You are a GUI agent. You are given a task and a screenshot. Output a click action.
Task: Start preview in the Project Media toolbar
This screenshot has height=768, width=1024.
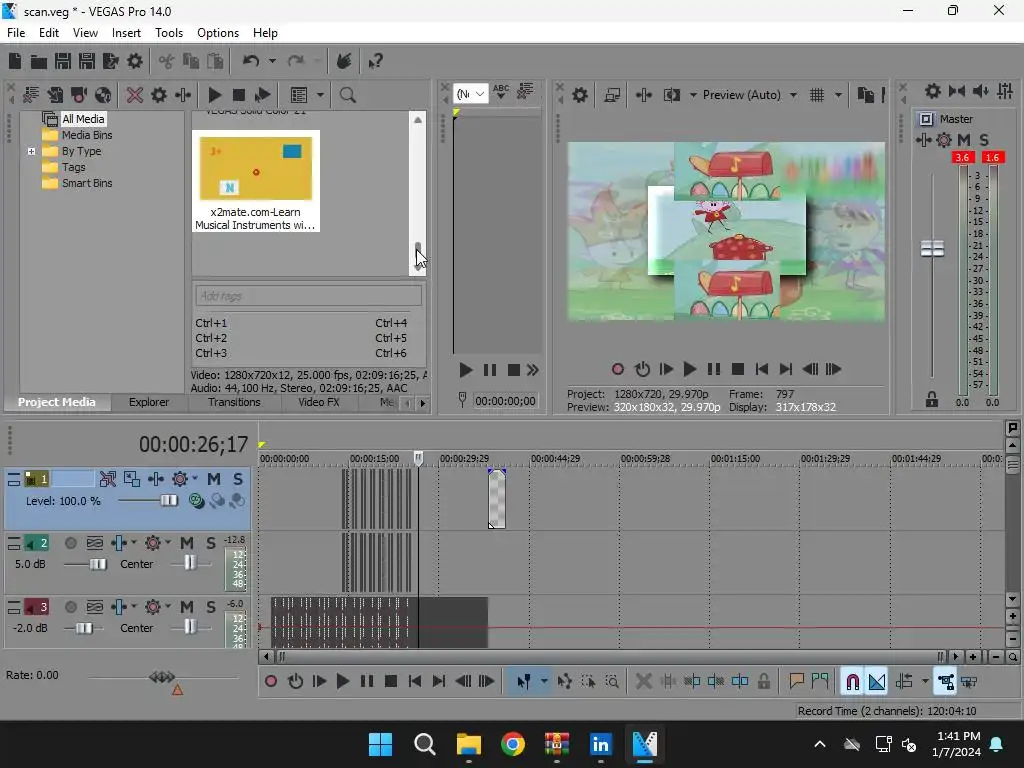click(x=215, y=95)
